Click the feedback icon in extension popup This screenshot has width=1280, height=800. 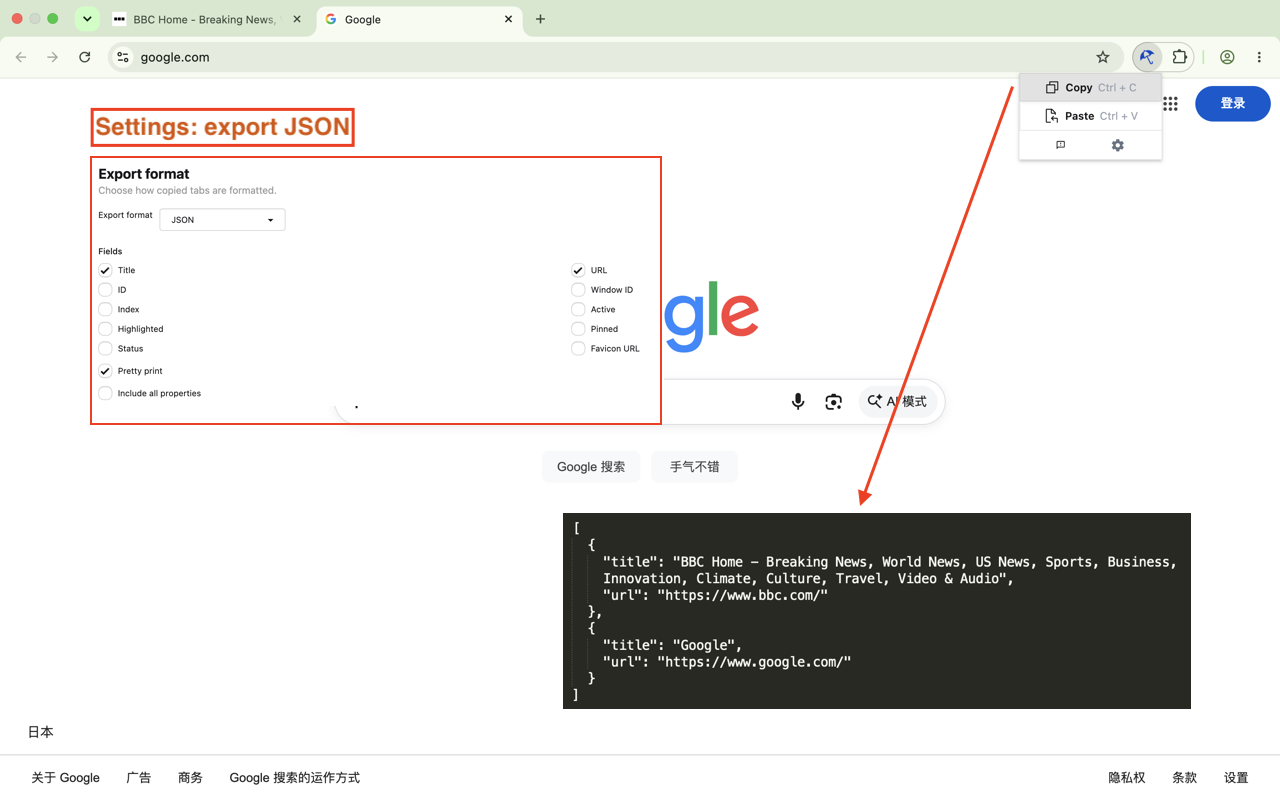point(1061,145)
